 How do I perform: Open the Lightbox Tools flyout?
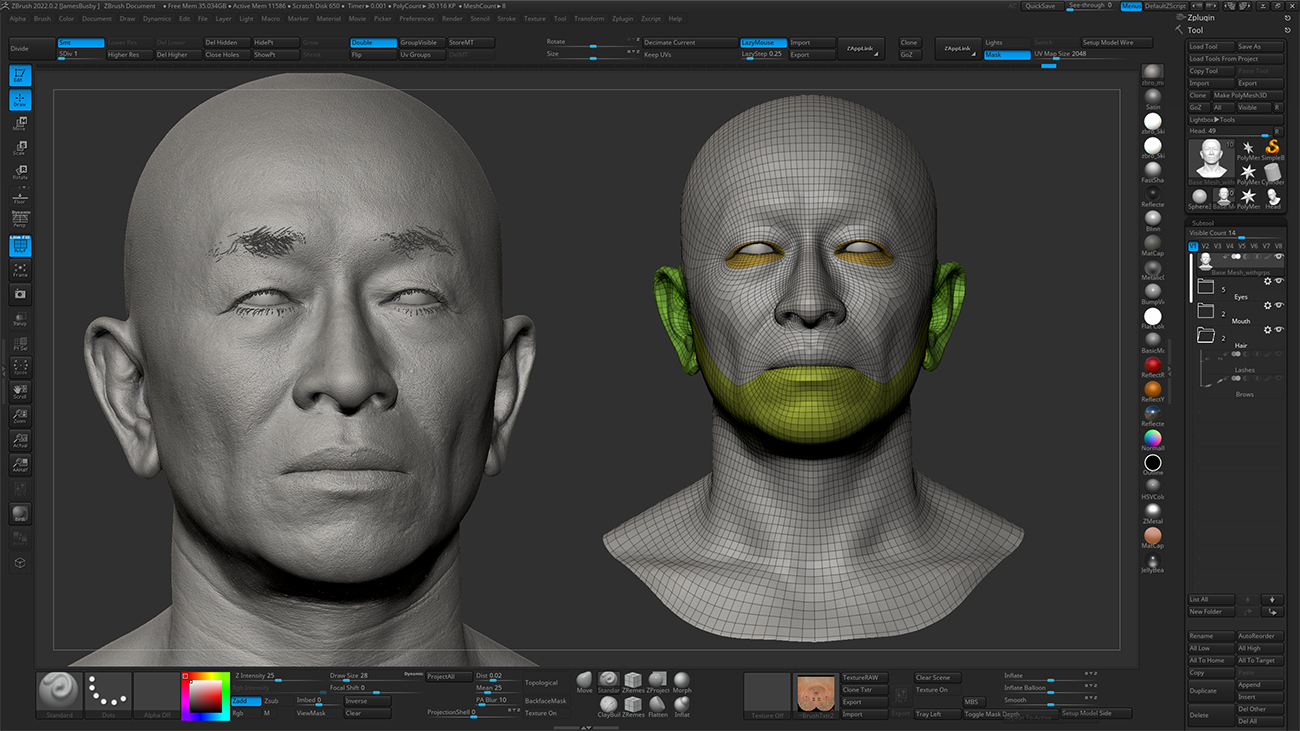point(1212,120)
